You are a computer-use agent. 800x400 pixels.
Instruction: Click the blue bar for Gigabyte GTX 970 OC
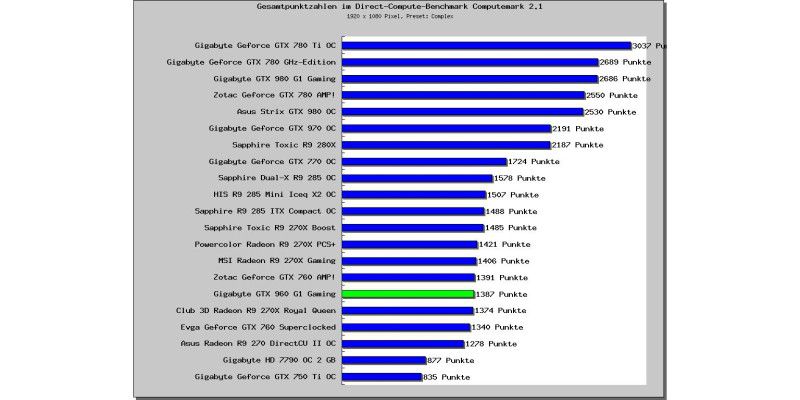pos(446,128)
